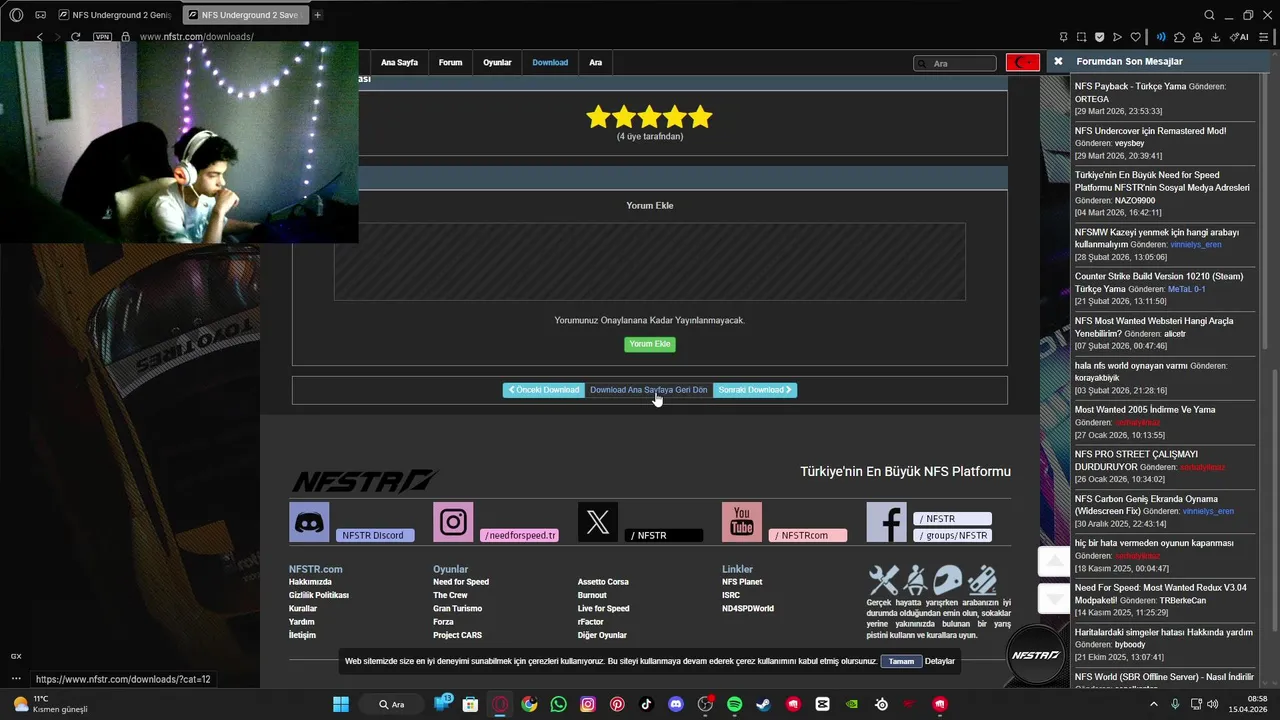
Task: Go to Sonraki Download
Action: point(755,390)
